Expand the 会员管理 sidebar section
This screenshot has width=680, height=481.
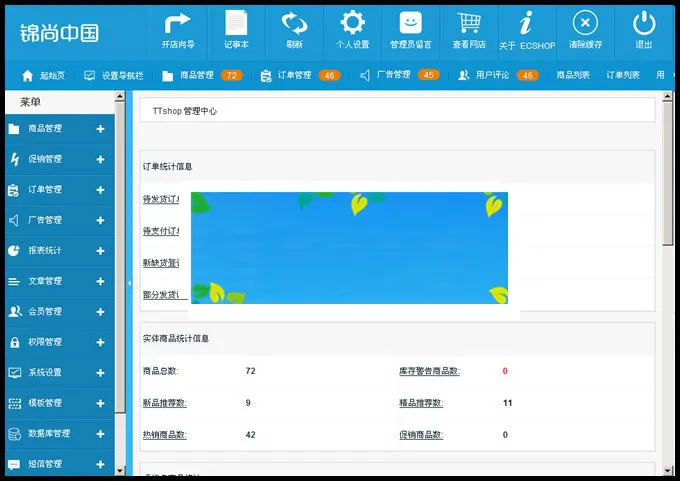click(x=100, y=312)
